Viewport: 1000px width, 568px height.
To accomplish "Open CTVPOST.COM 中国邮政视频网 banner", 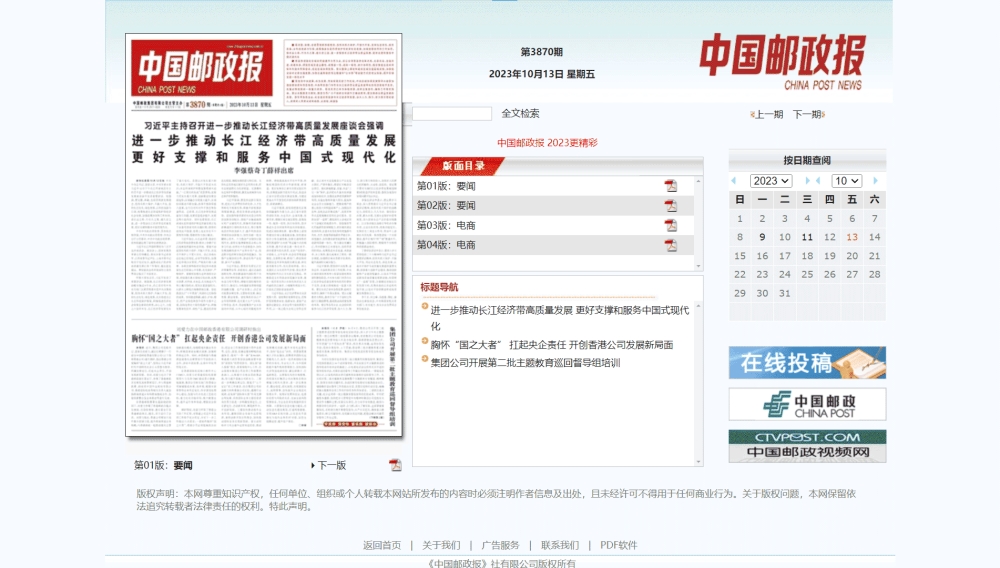I will (807, 446).
